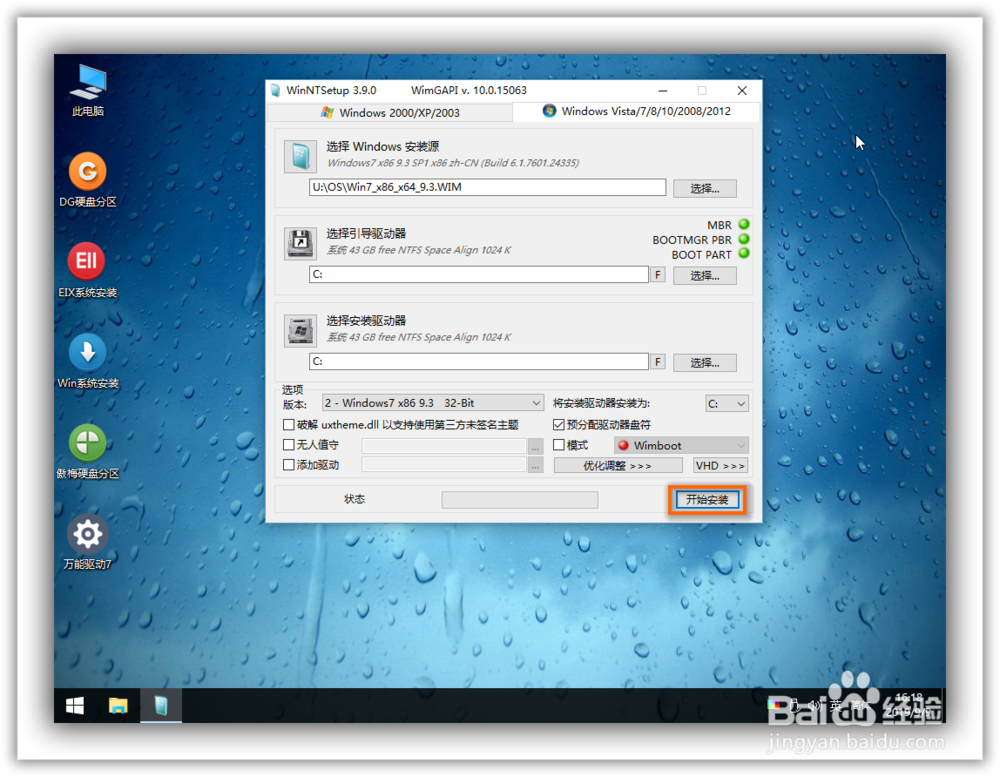This screenshot has width=1000, height=777.
Task: Open 傲梅硬盘分区 partition tool icon
Action: (x=88, y=451)
